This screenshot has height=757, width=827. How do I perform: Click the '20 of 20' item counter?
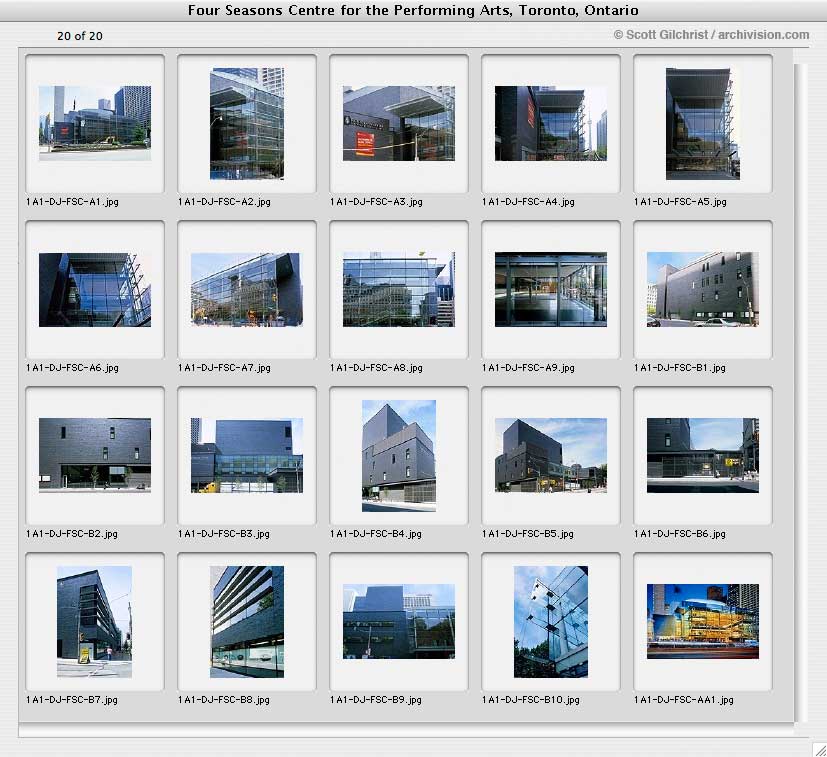80,36
